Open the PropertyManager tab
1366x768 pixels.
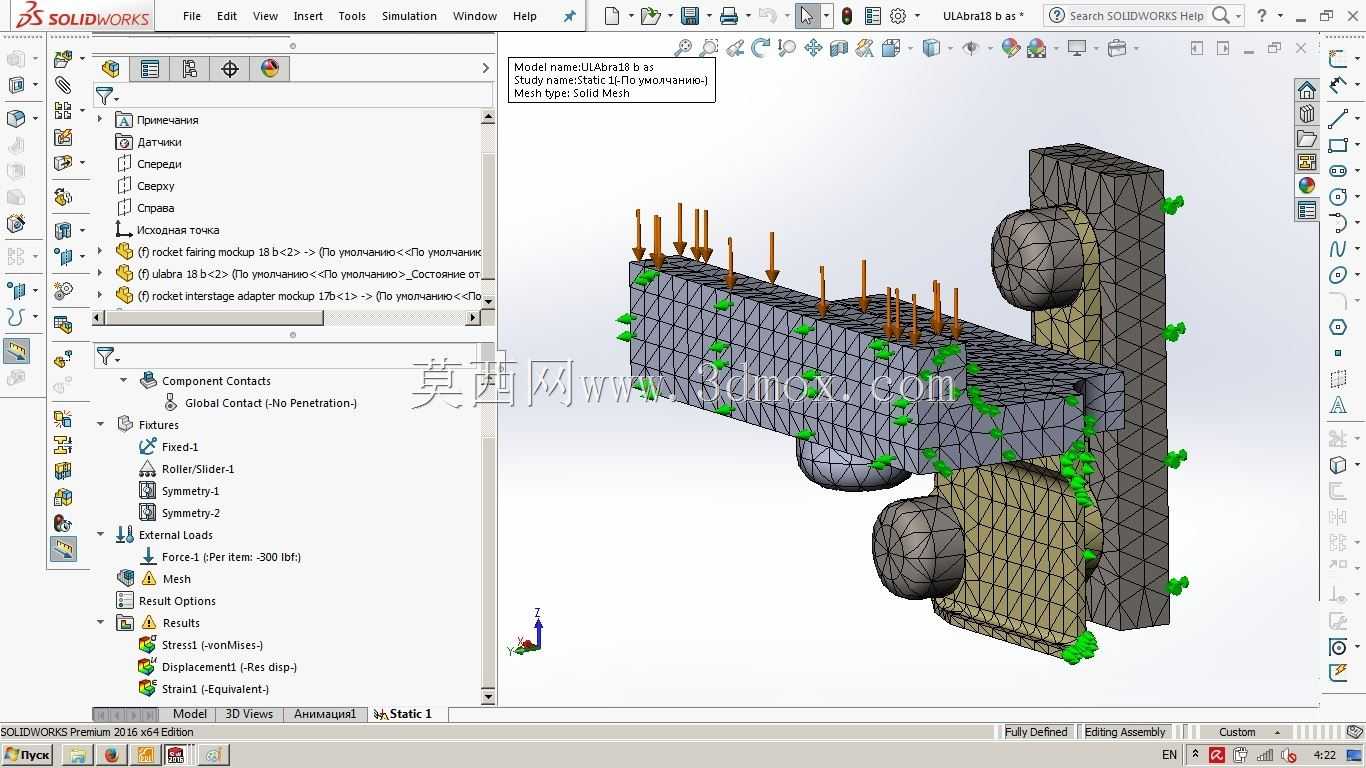(150, 68)
